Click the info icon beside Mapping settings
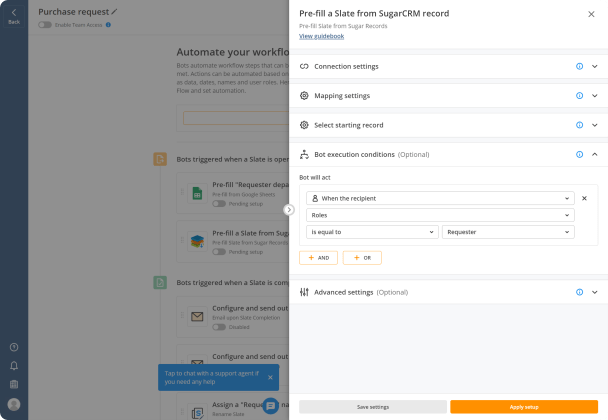The width and height of the screenshot is (608, 420). [x=579, y=96]
